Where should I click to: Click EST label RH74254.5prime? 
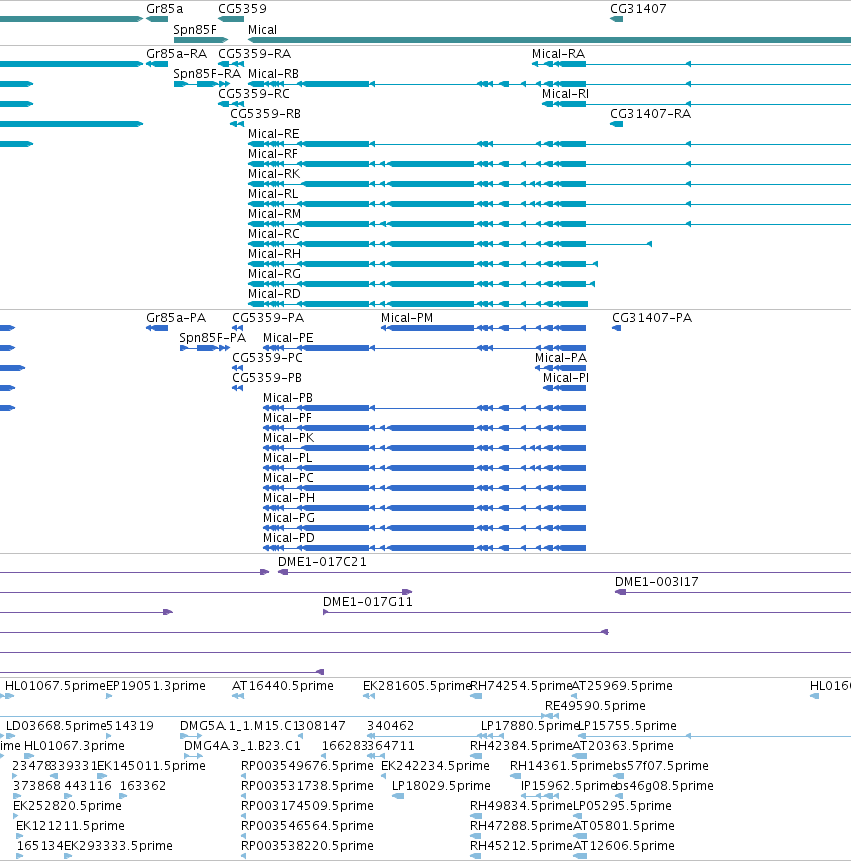(x=521, y=686)
